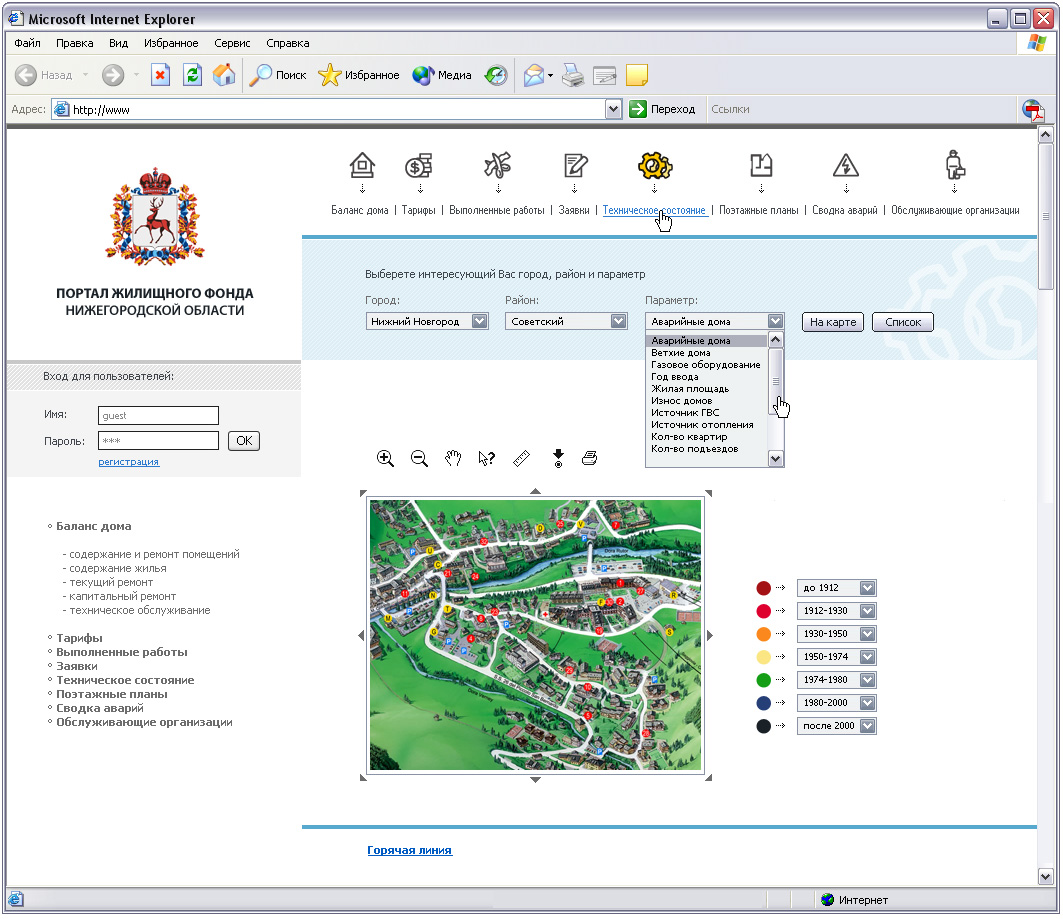Click the регистрация link under login form

128,462
